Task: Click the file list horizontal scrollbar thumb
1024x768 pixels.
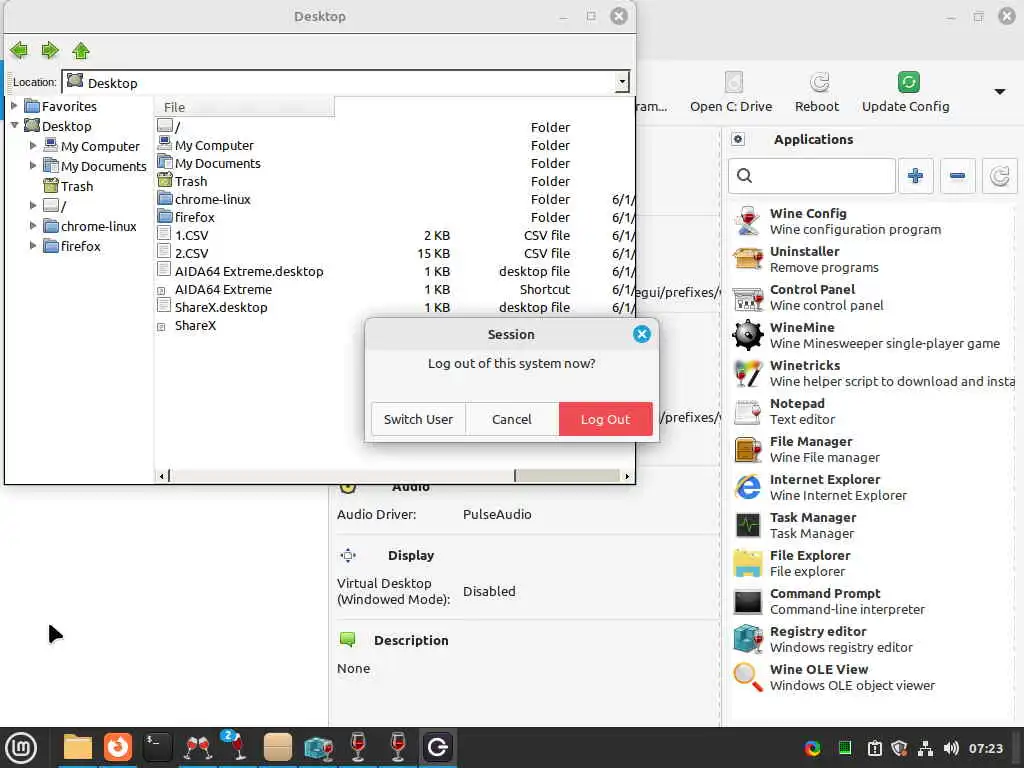Action: (567, 476)
